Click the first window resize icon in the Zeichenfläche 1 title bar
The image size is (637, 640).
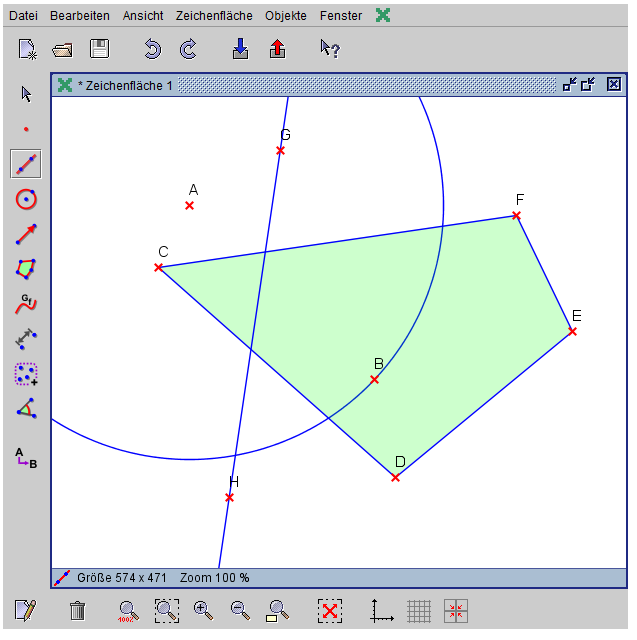click(x=569, y=84)
